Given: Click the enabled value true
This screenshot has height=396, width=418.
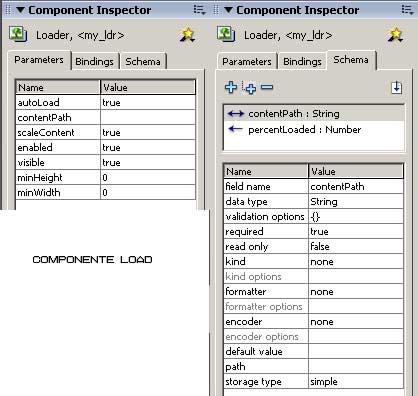Looking at the screenshot, I should pyautogui.click(x=148, y=147).
